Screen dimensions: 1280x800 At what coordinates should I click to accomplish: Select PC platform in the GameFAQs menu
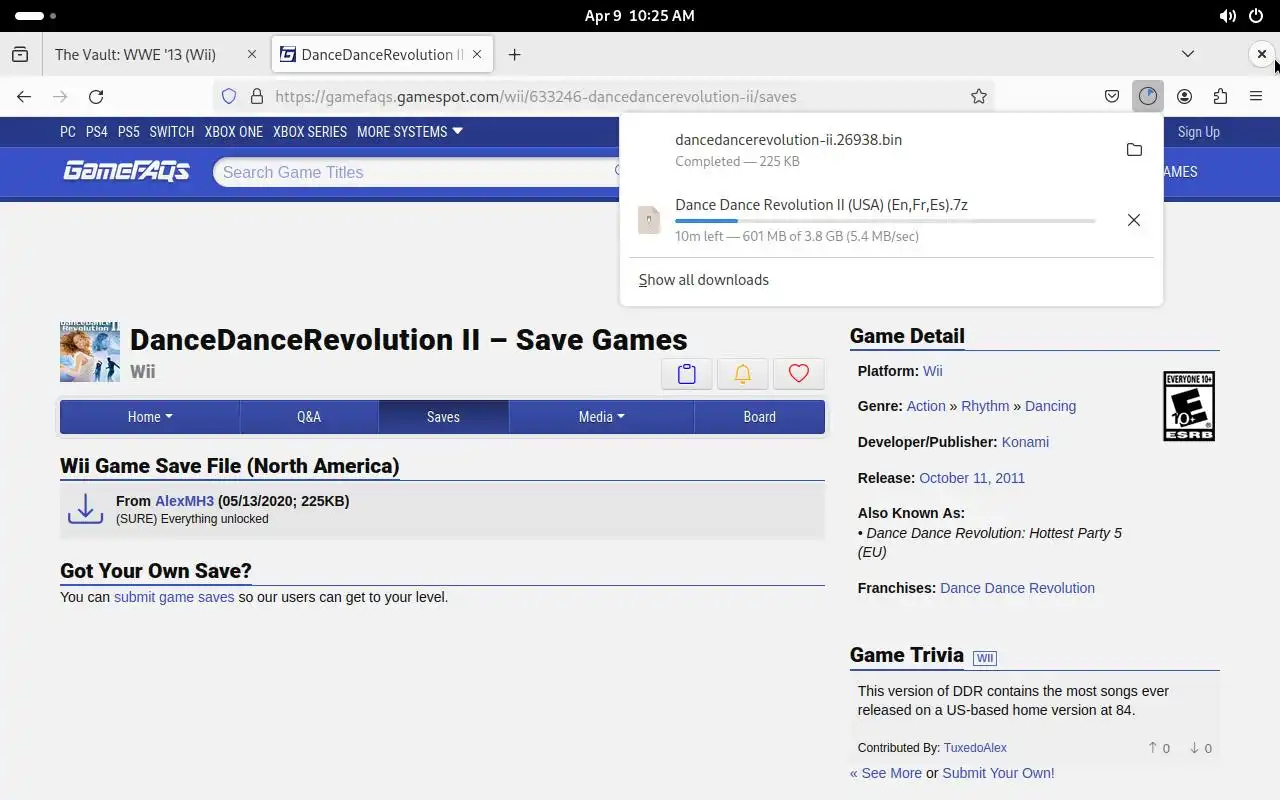point(68,132)
